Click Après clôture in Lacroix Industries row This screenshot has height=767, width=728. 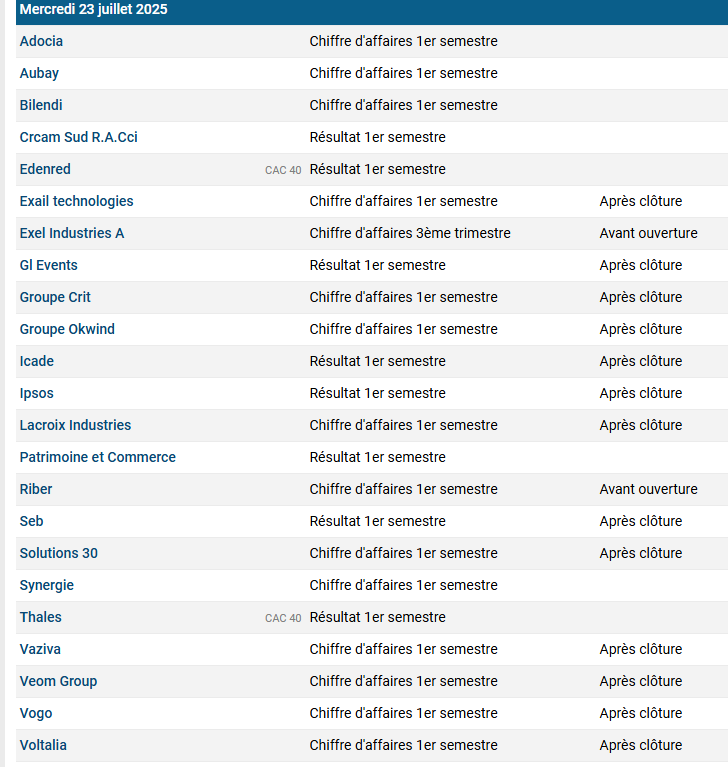click(641, 425)
